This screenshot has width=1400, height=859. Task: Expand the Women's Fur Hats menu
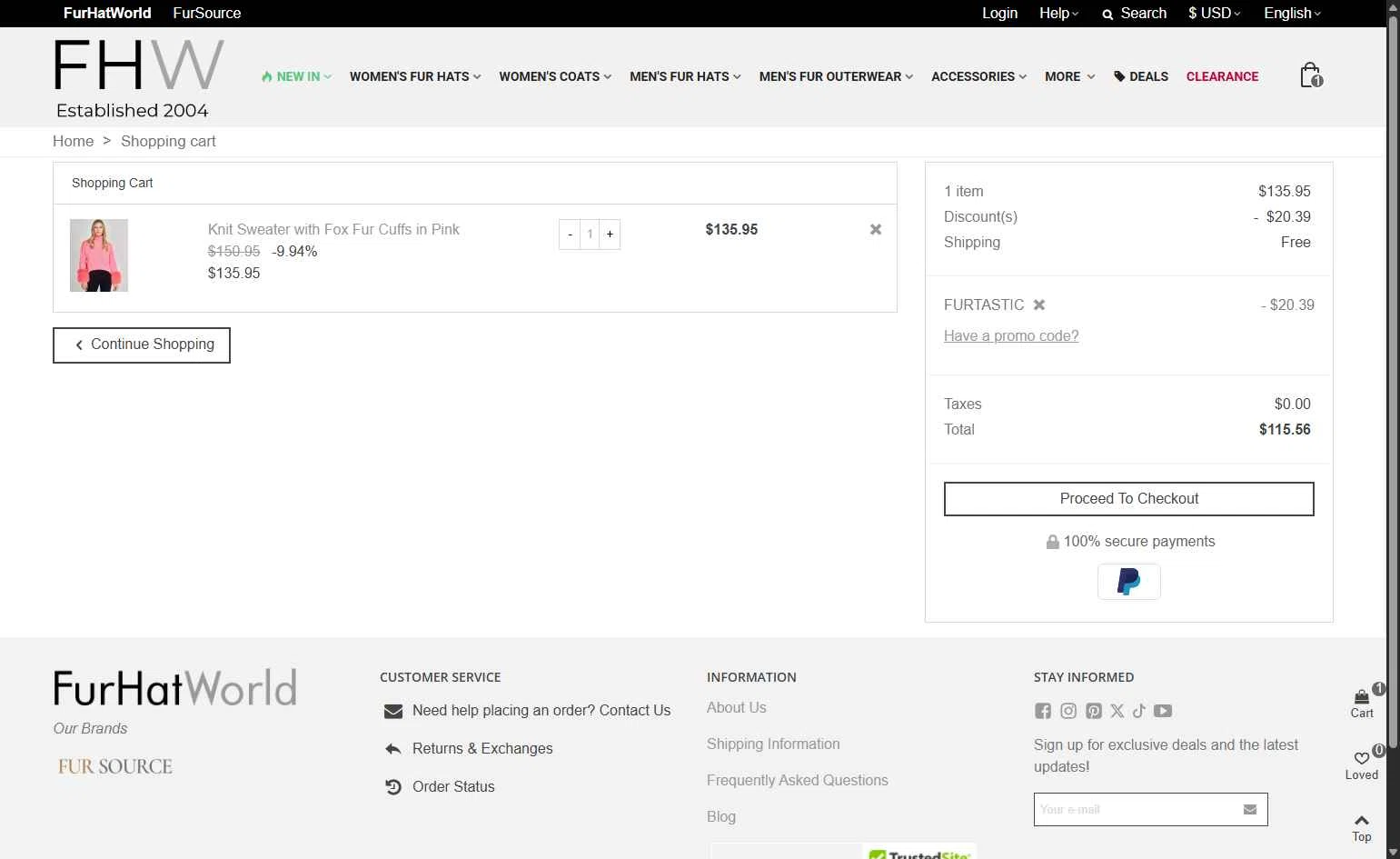click(x=415, y=76)
